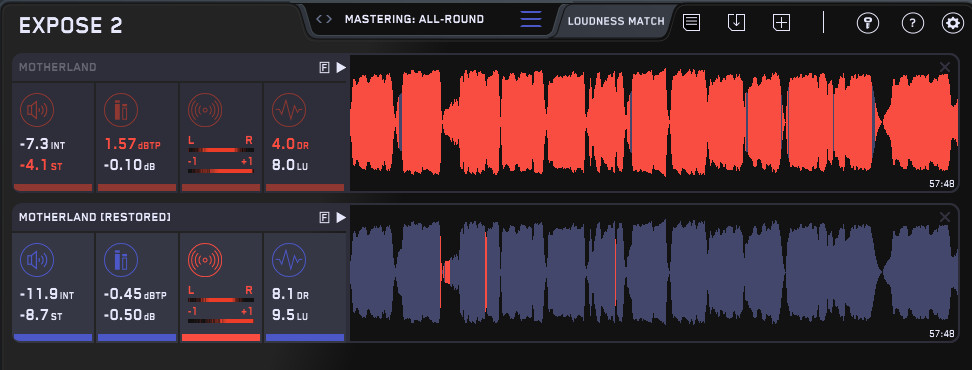Click the EXPOSE 2 logo title
The image size is (972, 370).
(x=71, y=25)
